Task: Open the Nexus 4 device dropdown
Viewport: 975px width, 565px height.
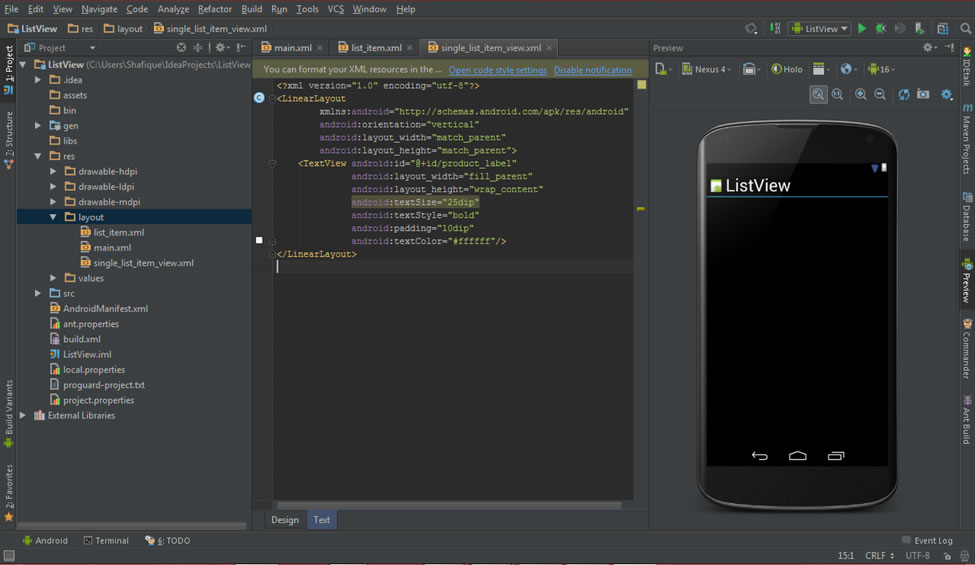Action: point(706,70)
